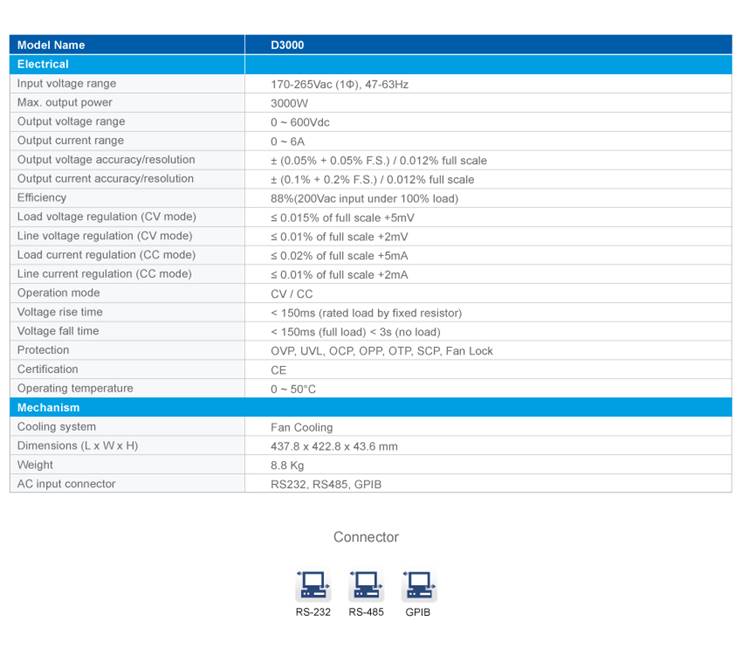This screenshot has height=649, width=742.
Task: Select the CV / CC operation mode value
Action: coord(292,294)
